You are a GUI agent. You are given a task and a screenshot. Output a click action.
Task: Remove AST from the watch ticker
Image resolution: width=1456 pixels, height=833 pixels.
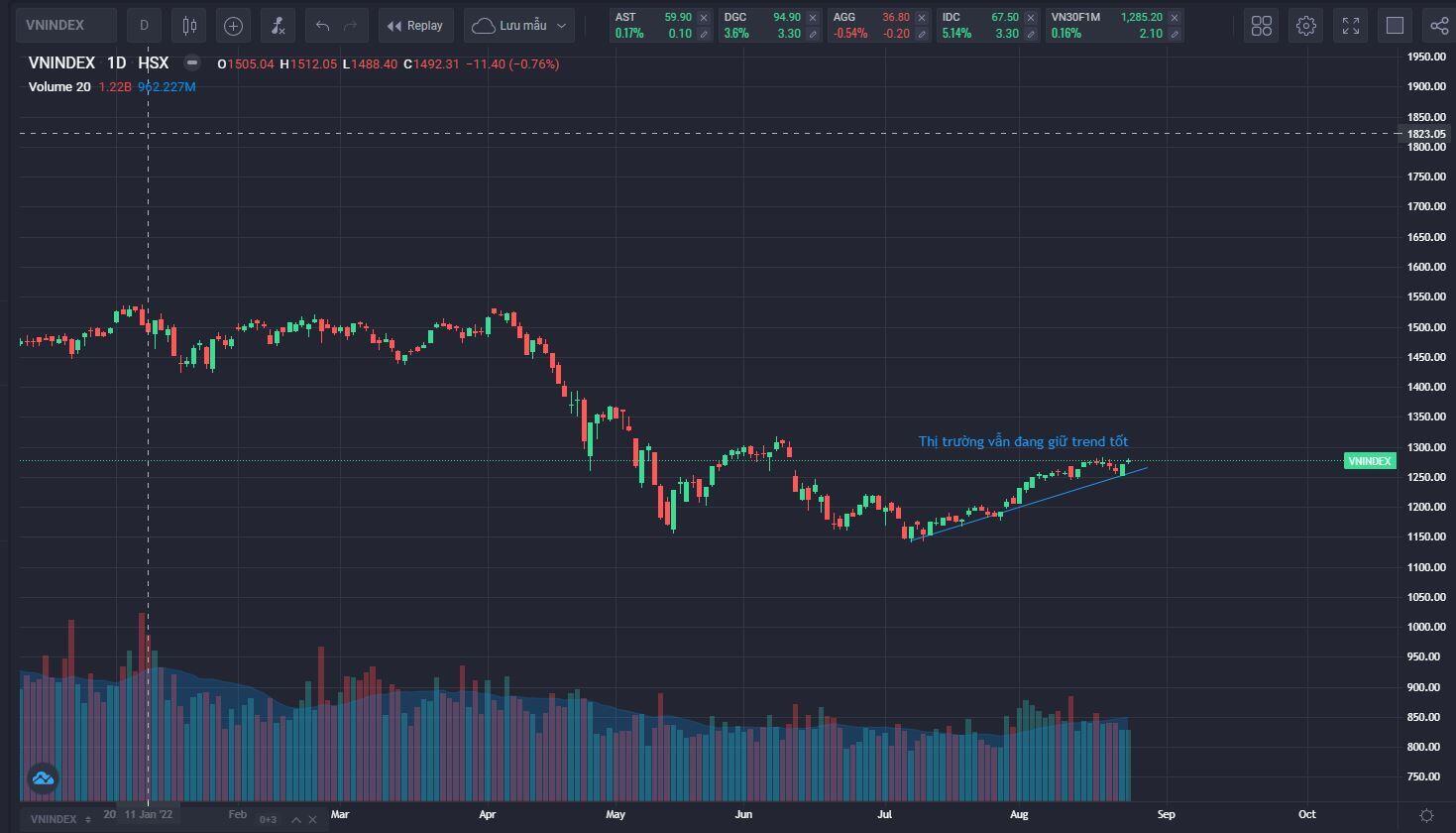click(x=704, y=17)
